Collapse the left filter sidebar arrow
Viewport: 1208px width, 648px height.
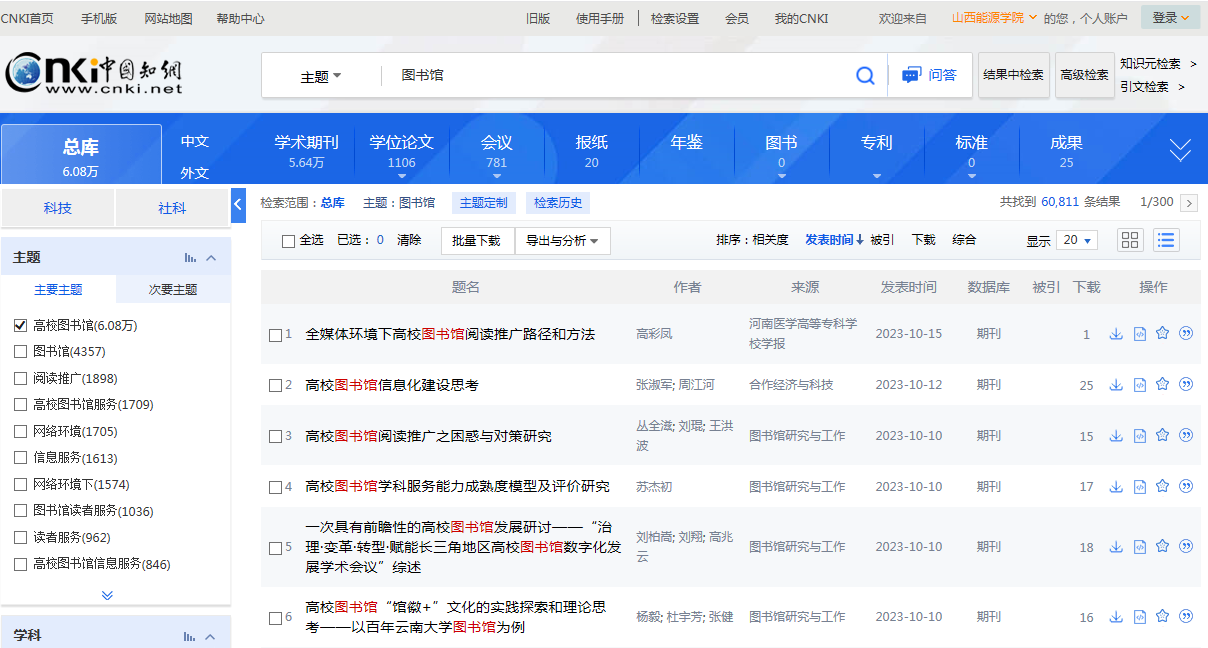[238, 205]
